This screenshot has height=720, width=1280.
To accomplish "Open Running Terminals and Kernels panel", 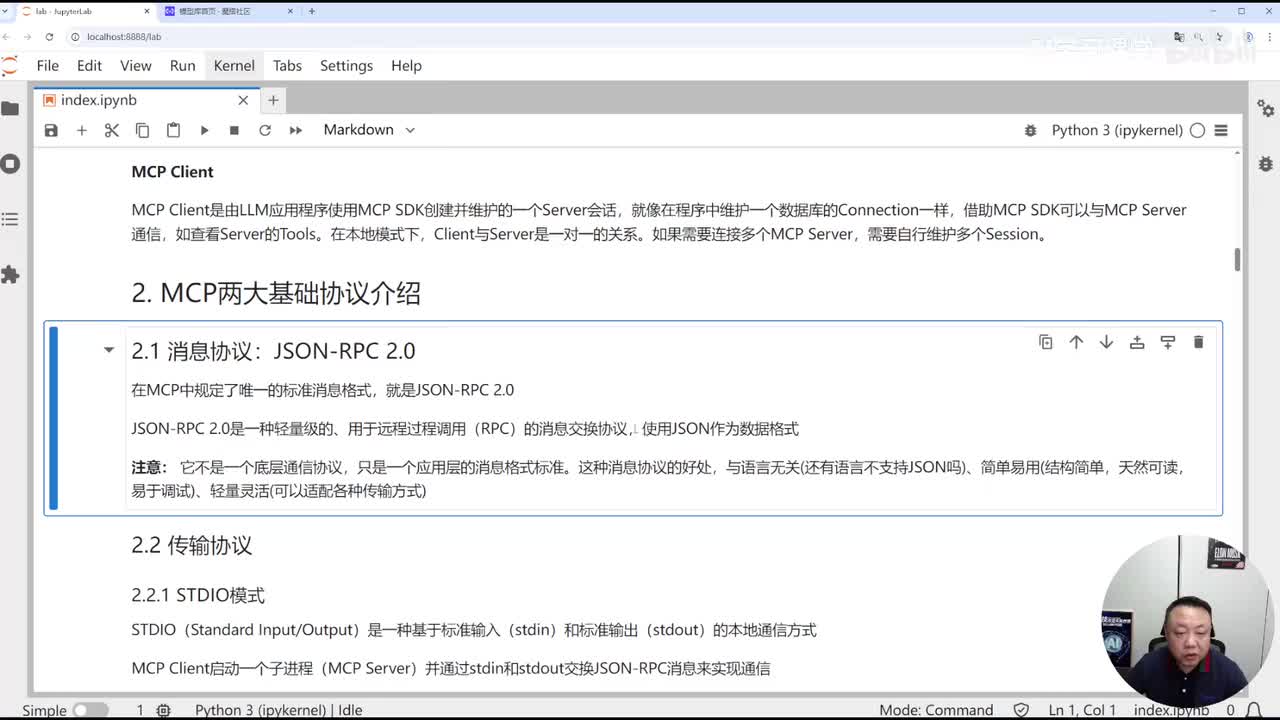I will 11,163.
